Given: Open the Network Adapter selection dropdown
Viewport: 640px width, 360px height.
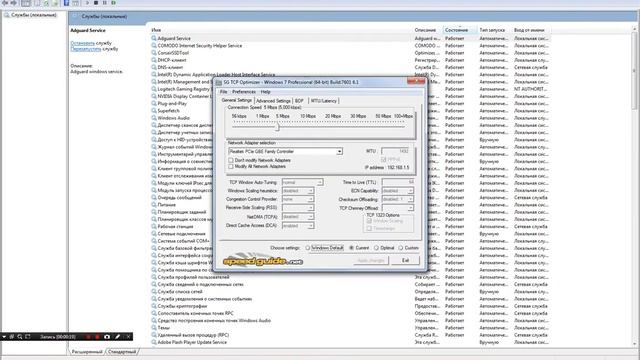Looking at the screenshot, I should pyautogui.click(x=339, y=151).
